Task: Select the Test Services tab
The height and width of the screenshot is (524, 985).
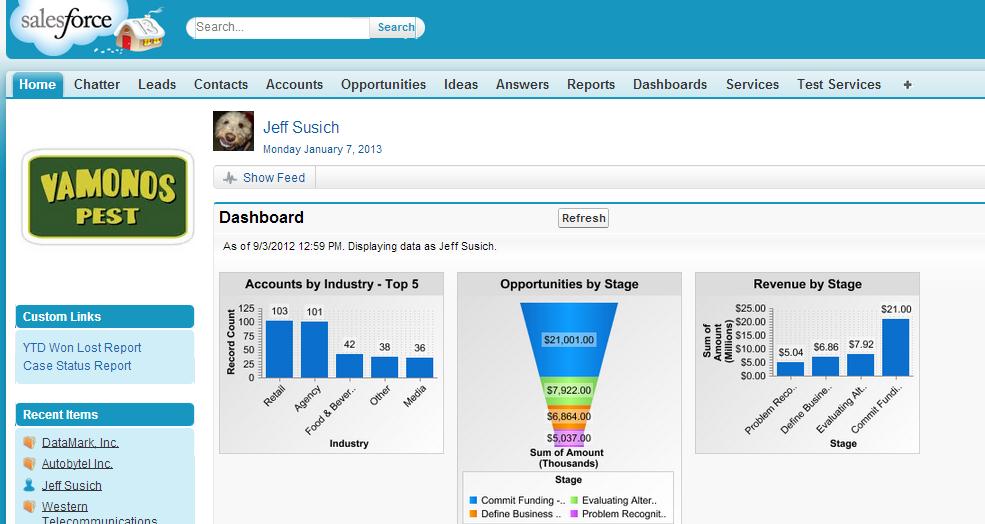Action: tap(839, 85)
